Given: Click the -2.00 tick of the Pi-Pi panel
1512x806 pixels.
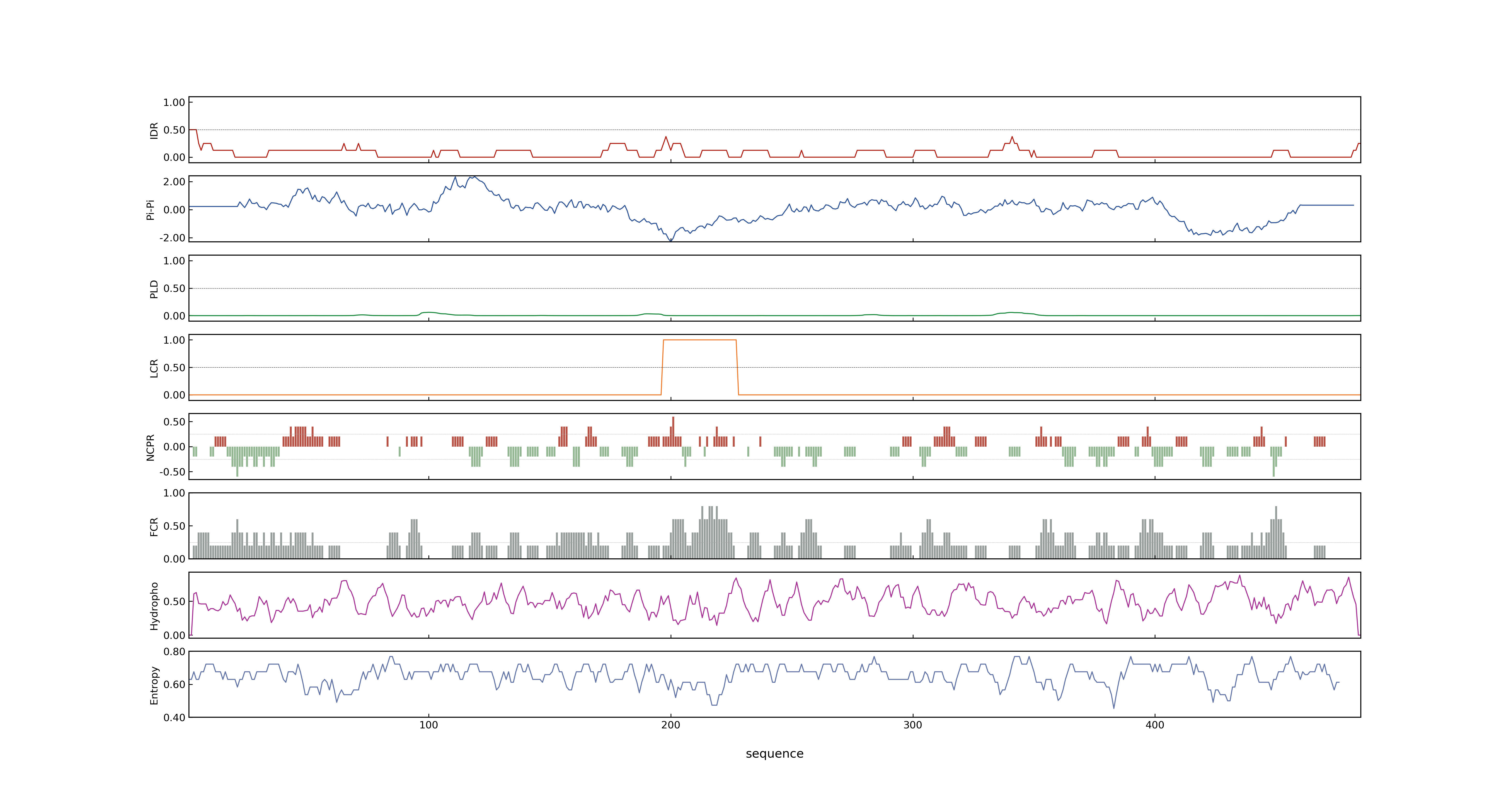Looking at the screenshot, I should tap(172, 238).
